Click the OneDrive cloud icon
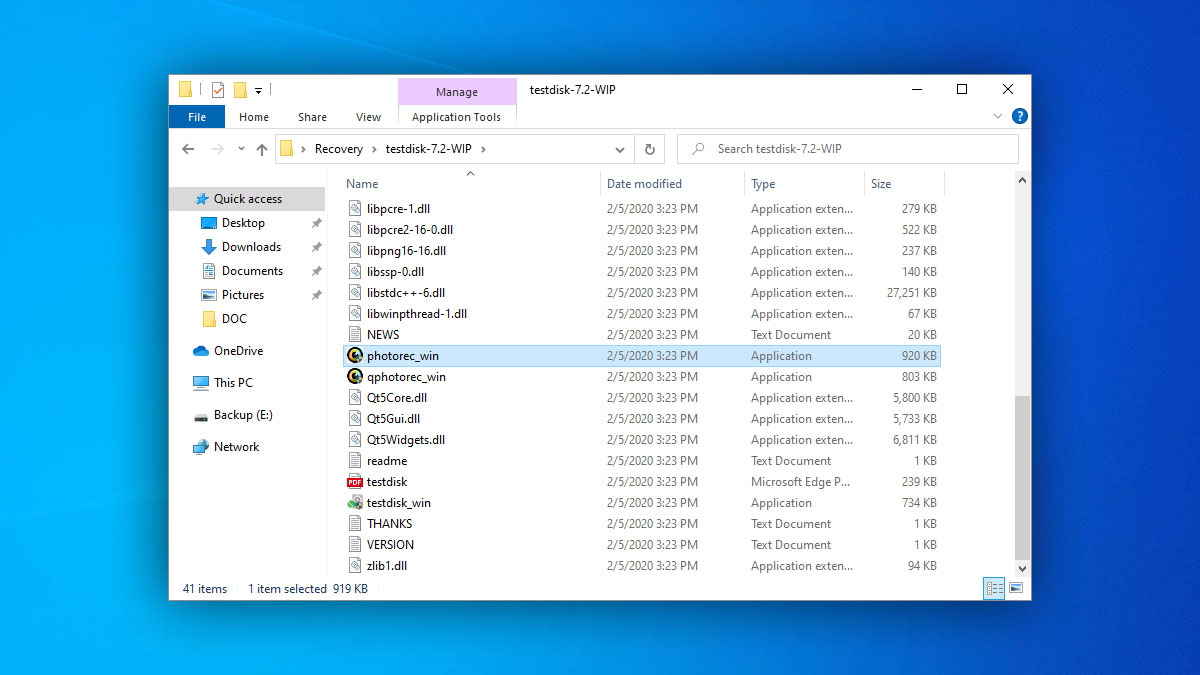Viewport: 1200px width, 675px height. [x=201, y=351]
